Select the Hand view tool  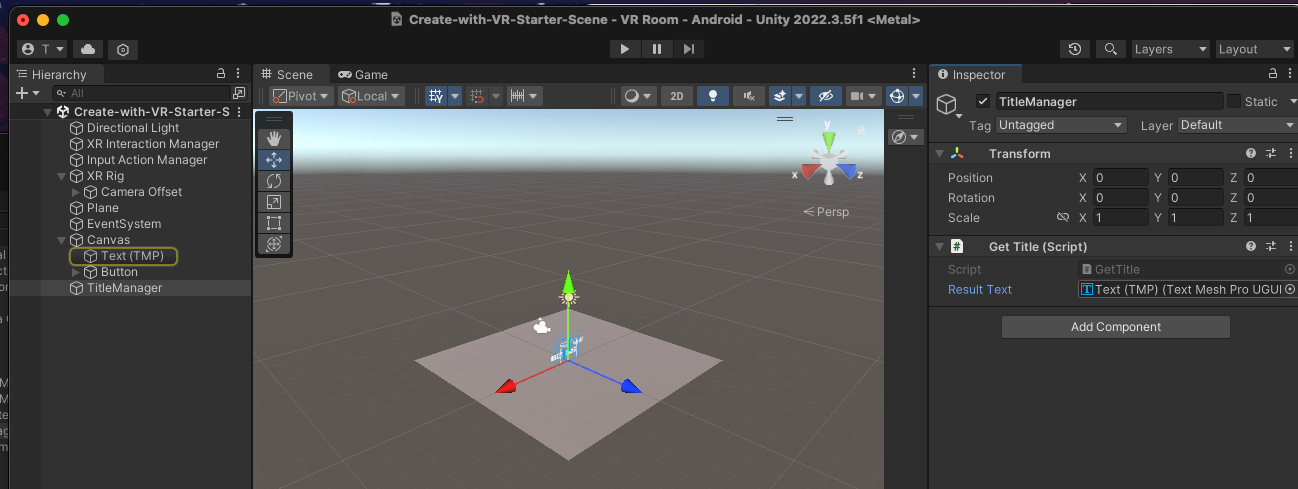point(274,139)
